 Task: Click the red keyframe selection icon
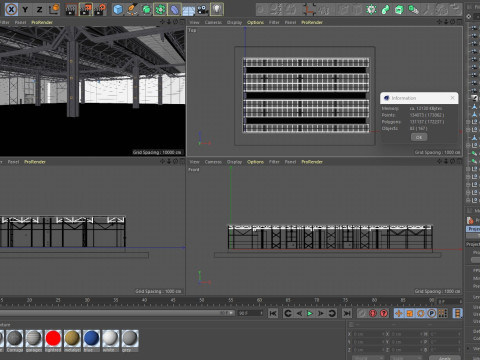click(x=384, y=313)
